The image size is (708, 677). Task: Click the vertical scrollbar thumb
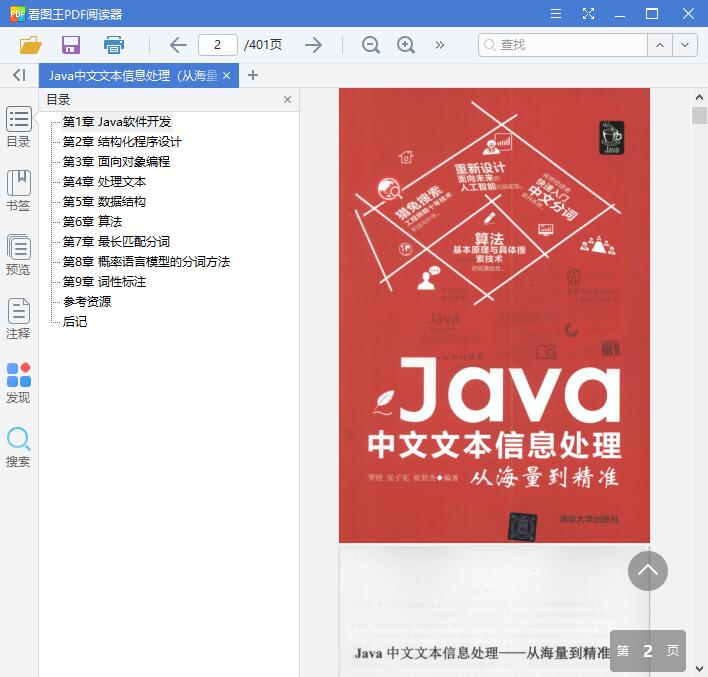[x=699, y=115]
